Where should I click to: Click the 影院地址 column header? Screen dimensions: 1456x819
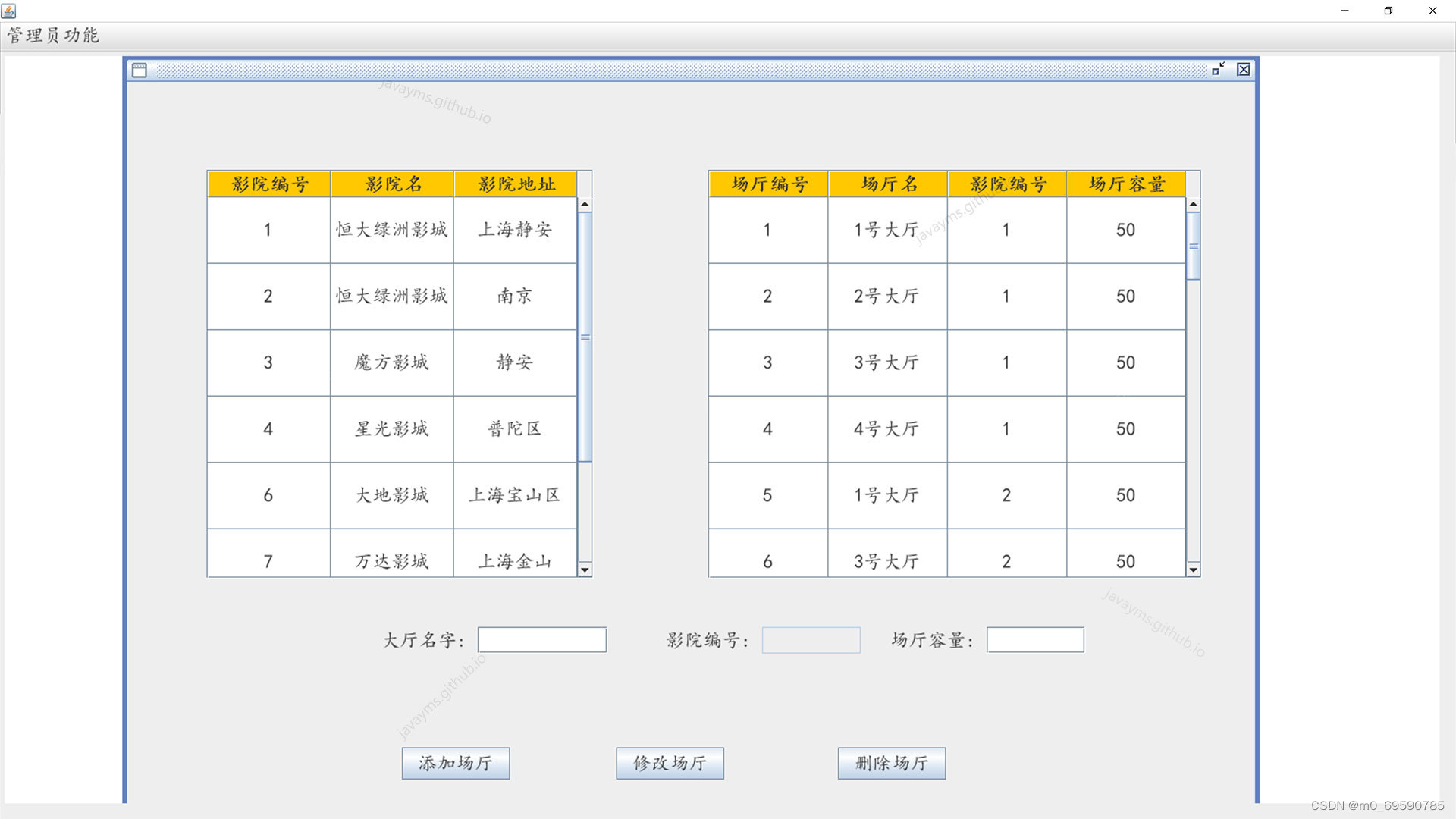[516, 184]
